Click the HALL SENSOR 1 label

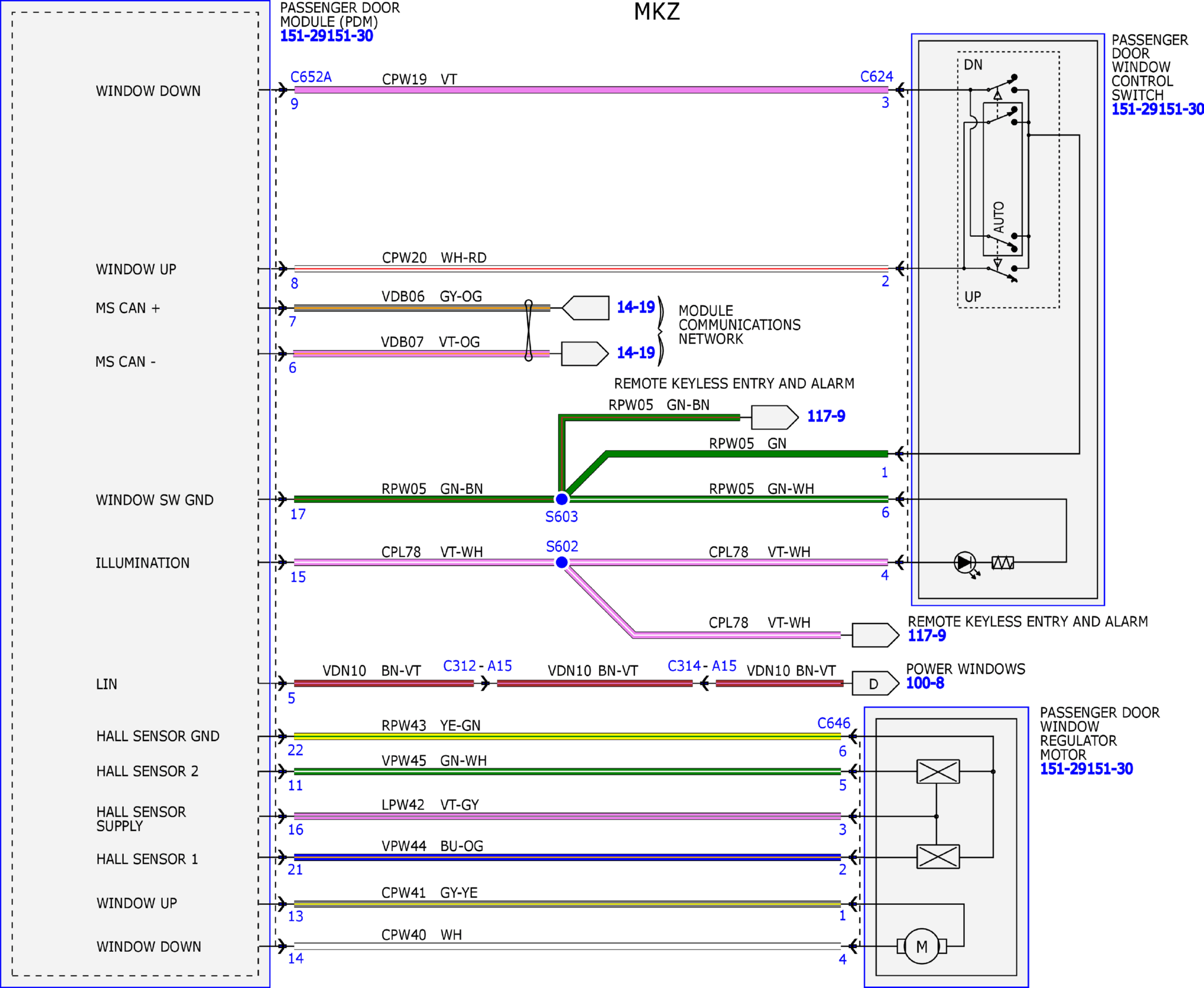pos(148,859)
